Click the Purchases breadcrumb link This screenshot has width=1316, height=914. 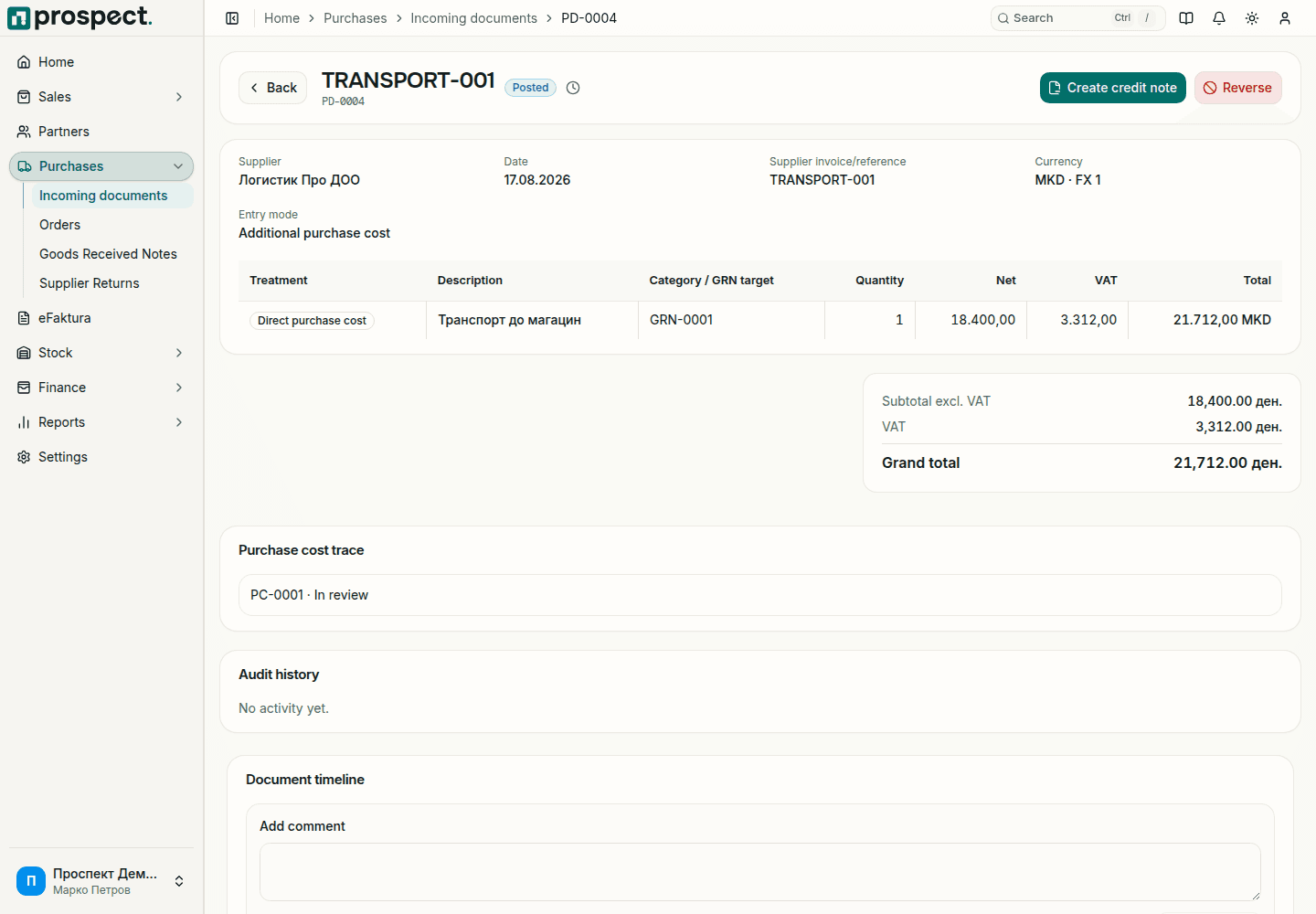tap(356, 18)
